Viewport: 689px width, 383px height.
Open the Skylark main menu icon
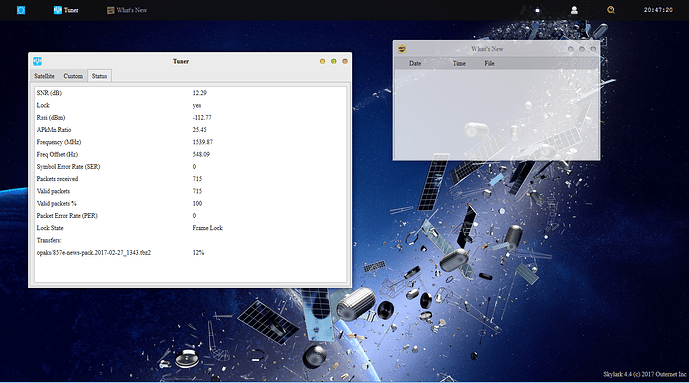click(x=21, y=10)
